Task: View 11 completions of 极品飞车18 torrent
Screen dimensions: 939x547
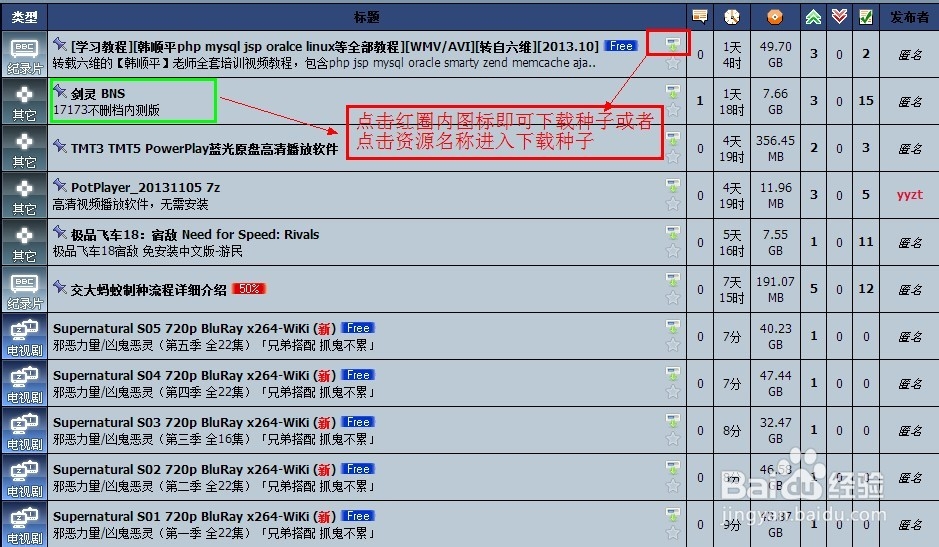Action: 866,242
